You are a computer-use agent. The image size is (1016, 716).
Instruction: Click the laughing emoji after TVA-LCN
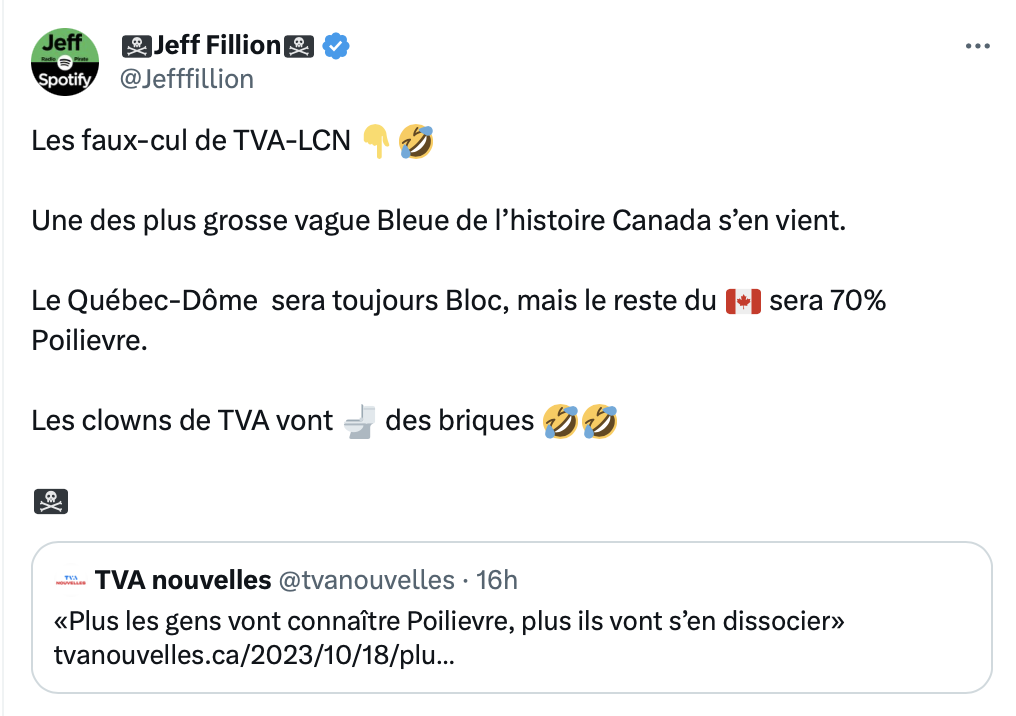pyautogui.click(x=416, y=141)
